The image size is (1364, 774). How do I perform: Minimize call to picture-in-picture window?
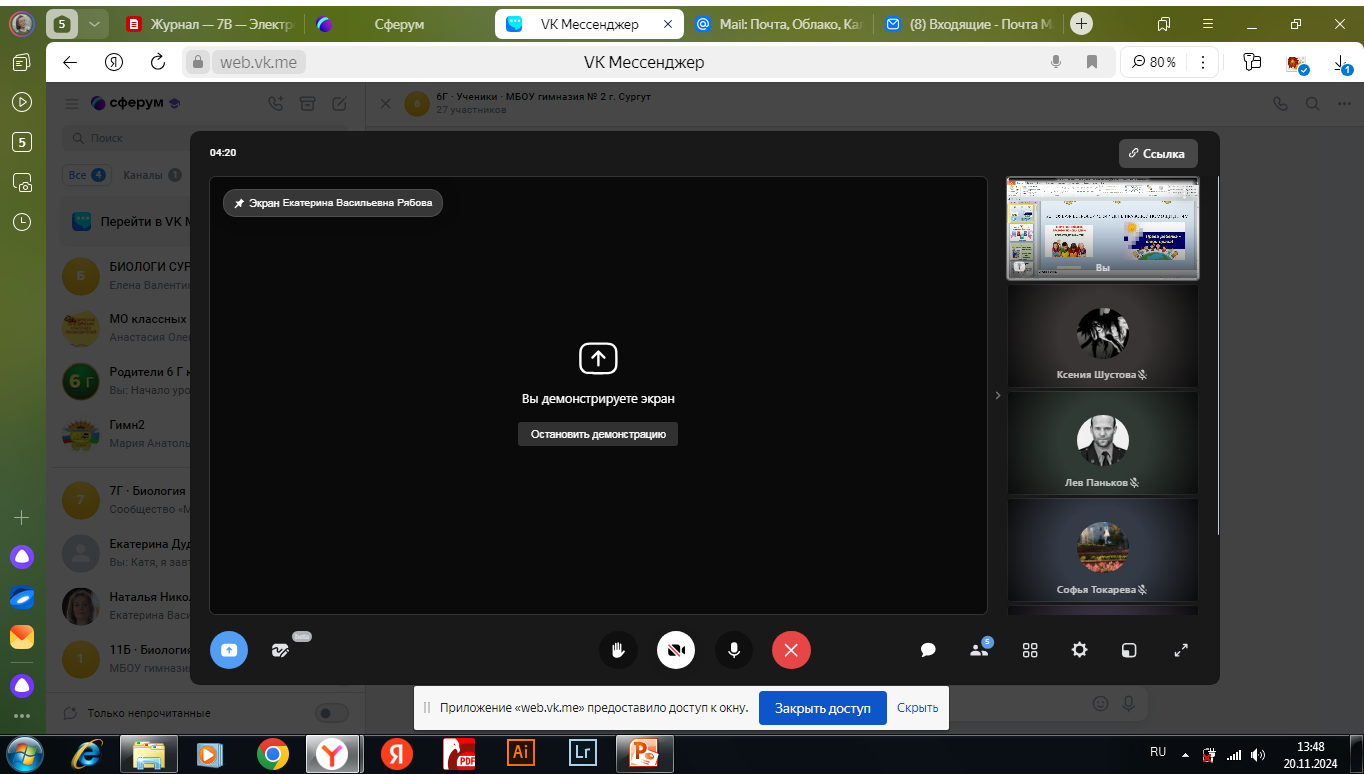[x=1129, y=650]
